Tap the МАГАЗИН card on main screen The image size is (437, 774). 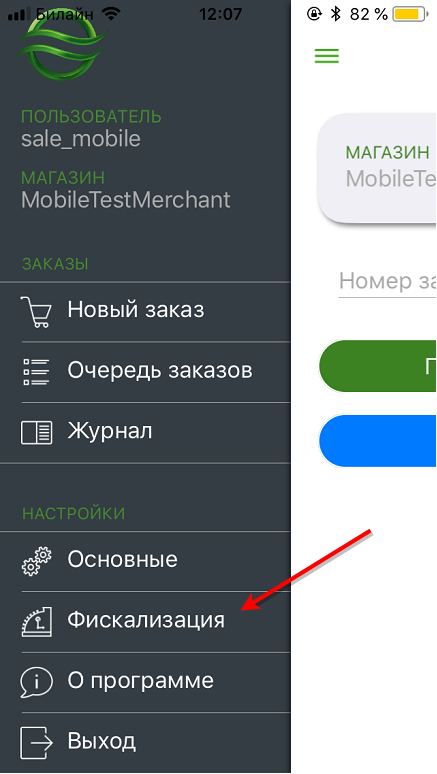point(377,169)
